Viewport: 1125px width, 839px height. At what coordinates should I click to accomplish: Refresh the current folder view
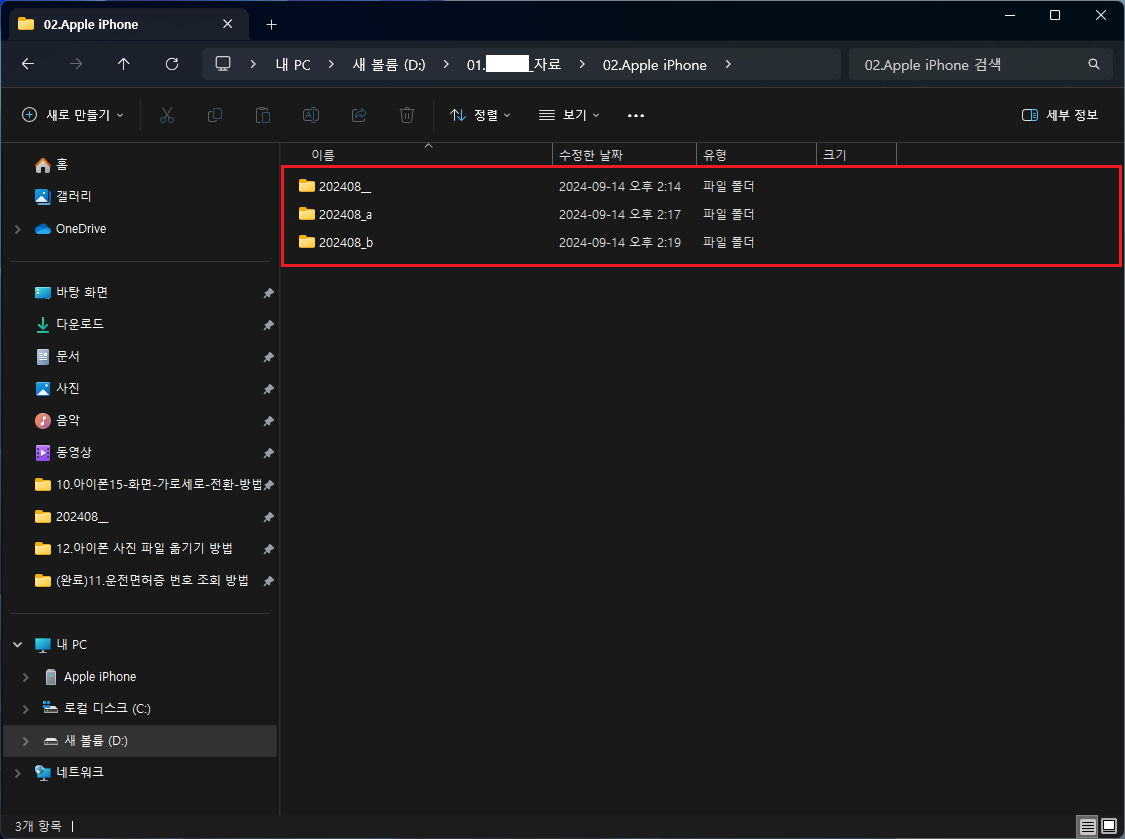point(171,64)
